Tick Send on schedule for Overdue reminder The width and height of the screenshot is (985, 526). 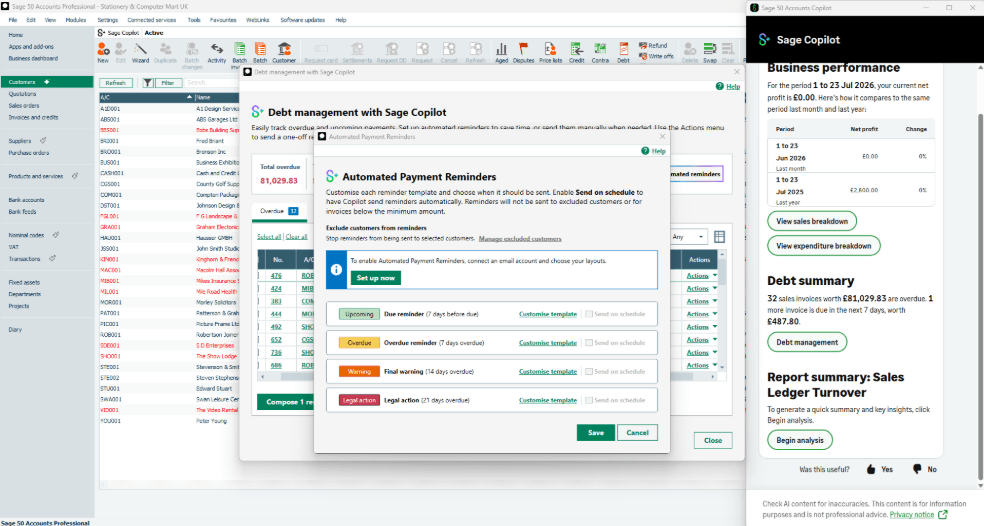click(x=589, y=343)
